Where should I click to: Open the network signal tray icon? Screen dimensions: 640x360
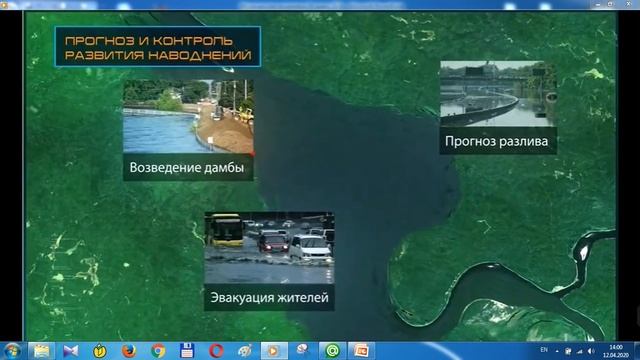(580, 351)
